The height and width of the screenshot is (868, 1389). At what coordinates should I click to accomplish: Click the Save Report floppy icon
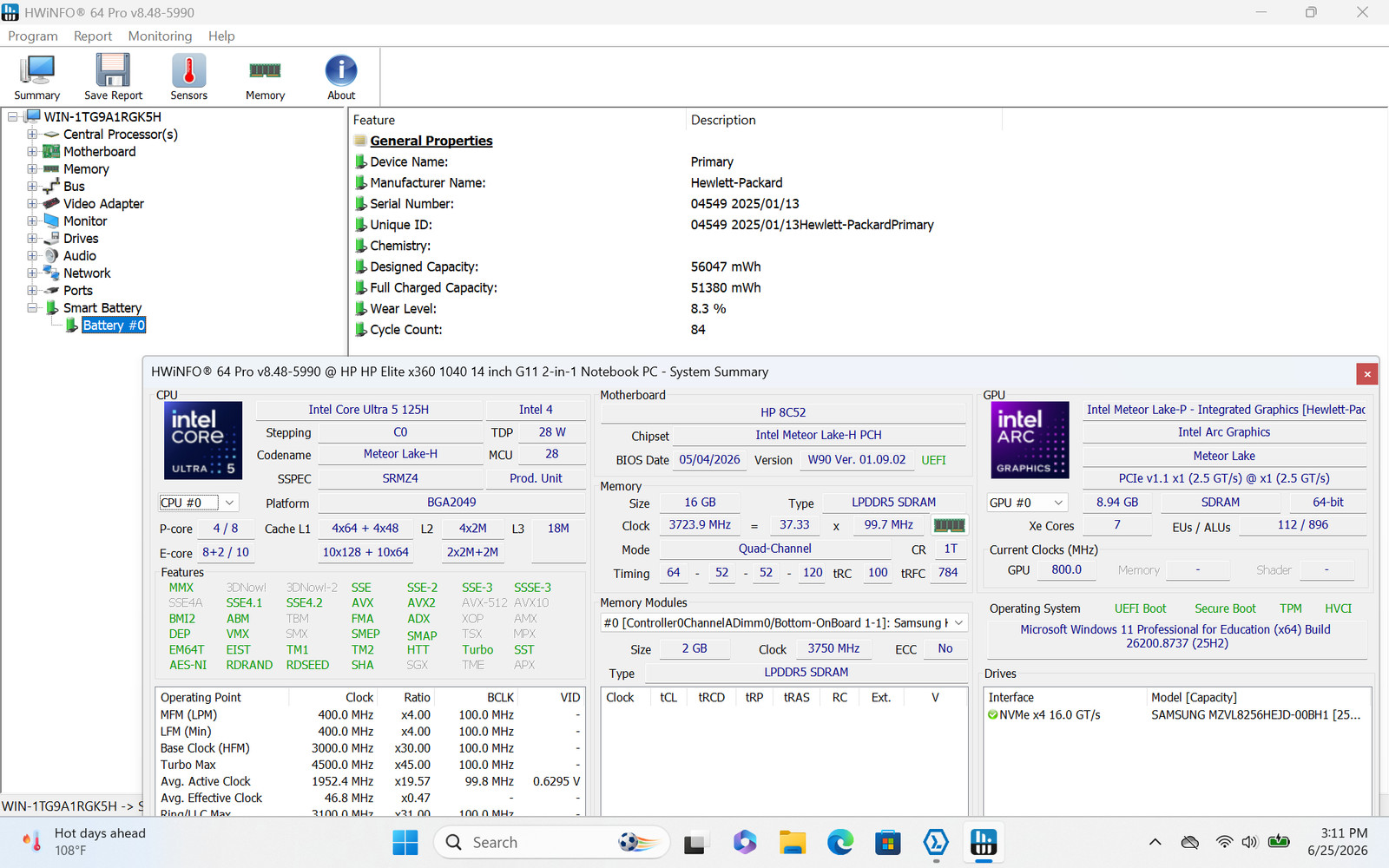113,77
